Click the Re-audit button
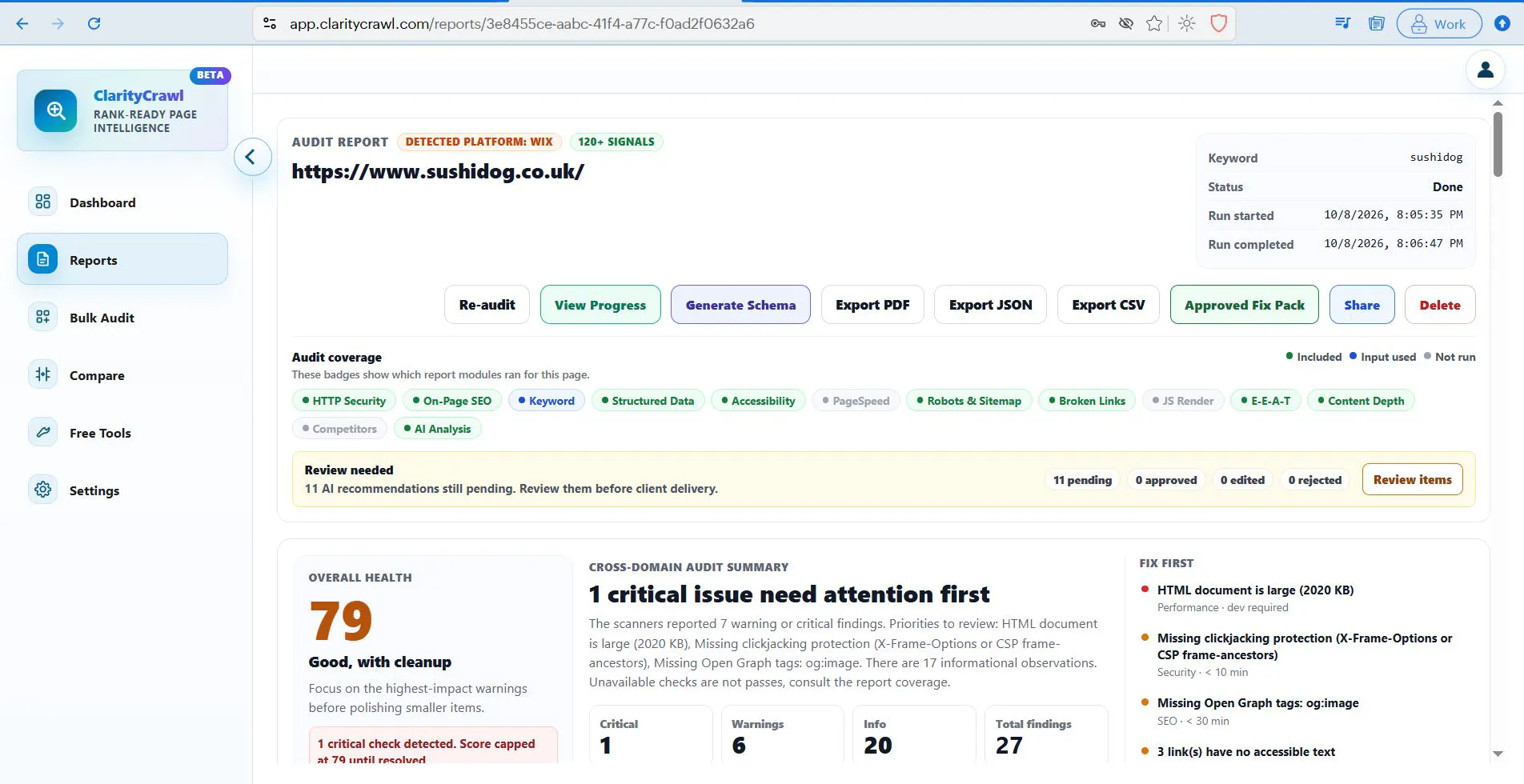1524x784 pixels. tap(487, 305)
